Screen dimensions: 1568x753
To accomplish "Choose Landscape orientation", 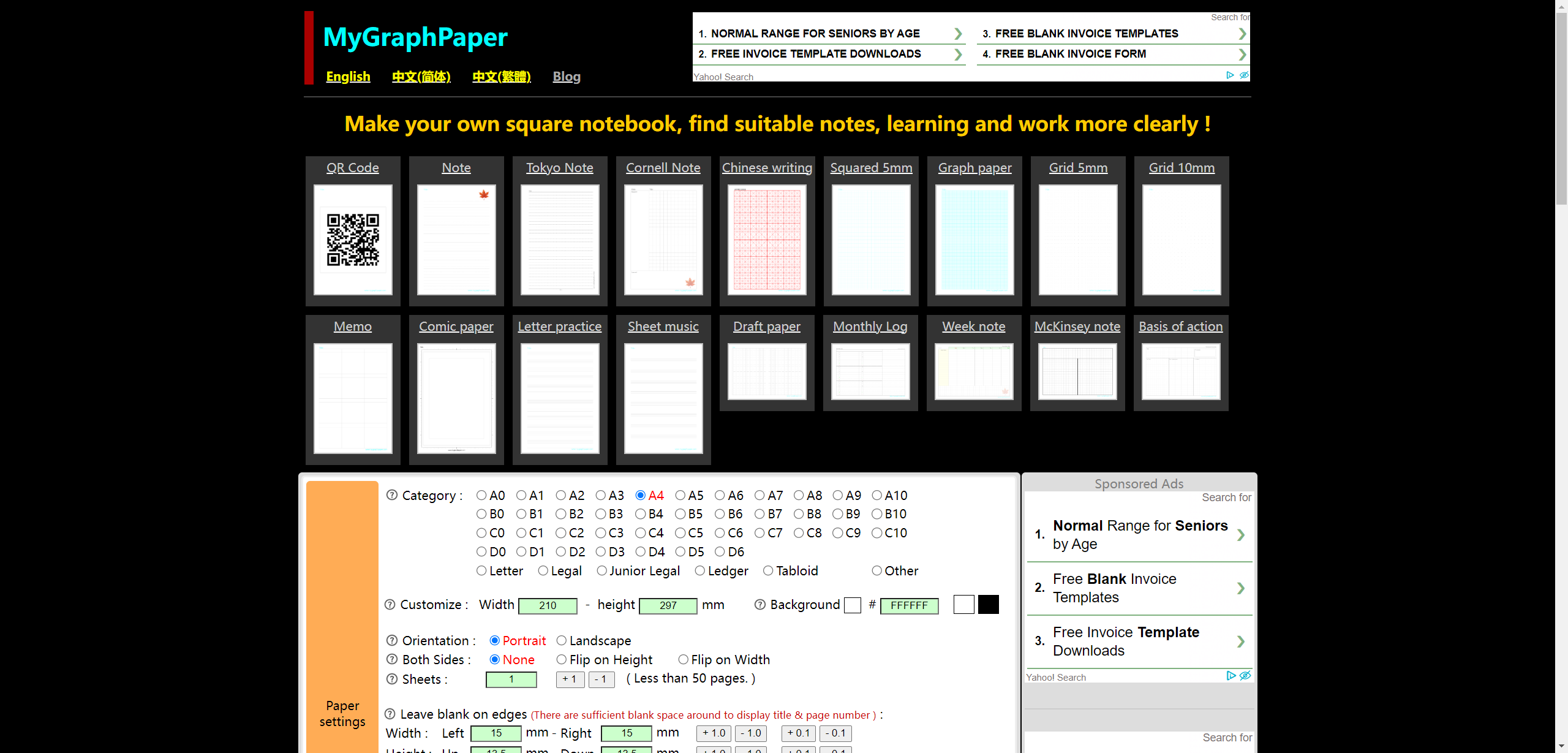I will click(x=562, y=640).
